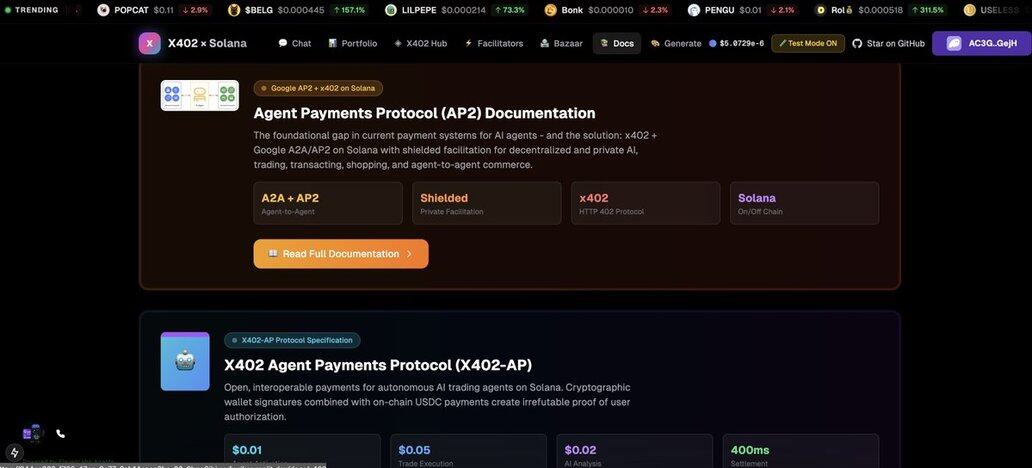The height and width of the screenshot is (468, 1032).
Task: Click the lightning bolt icon
Action: (14, 452)
